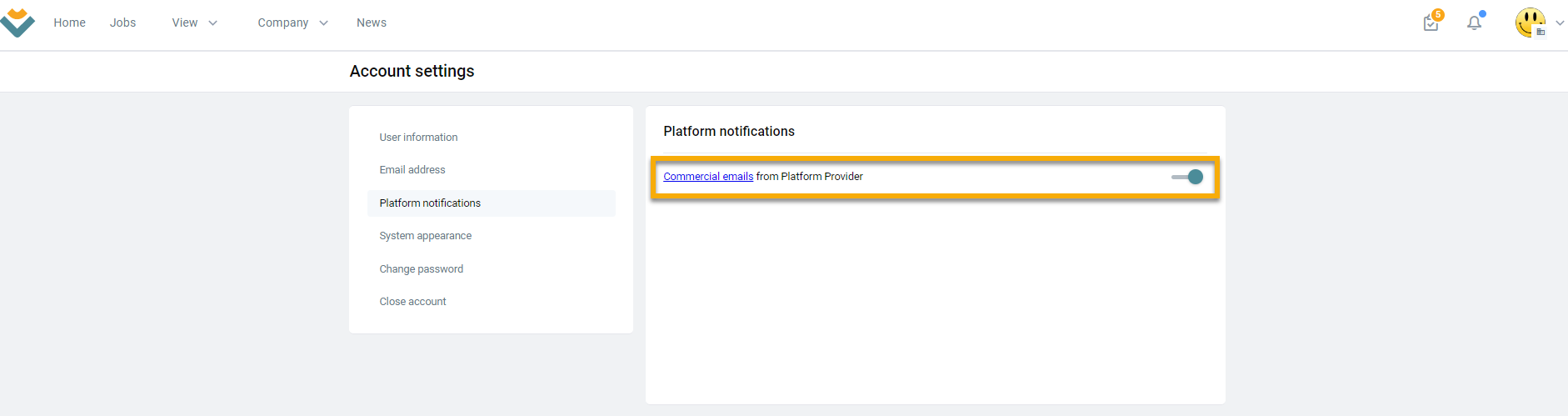Open the notifications bell icon
This screenshot has height=416, width=1568.
(1475, 22)
